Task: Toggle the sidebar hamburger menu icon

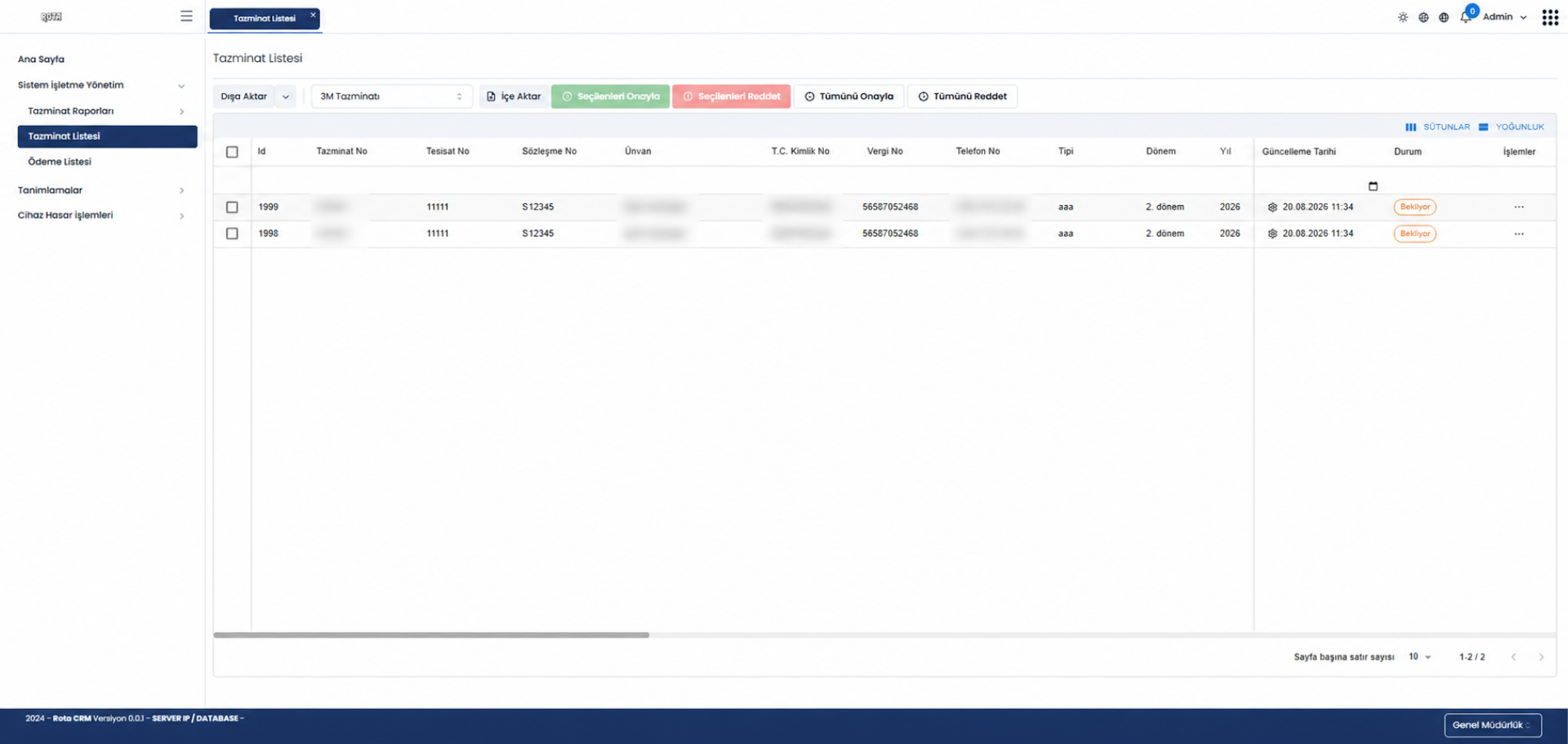Action: click(x=186, y=16)
